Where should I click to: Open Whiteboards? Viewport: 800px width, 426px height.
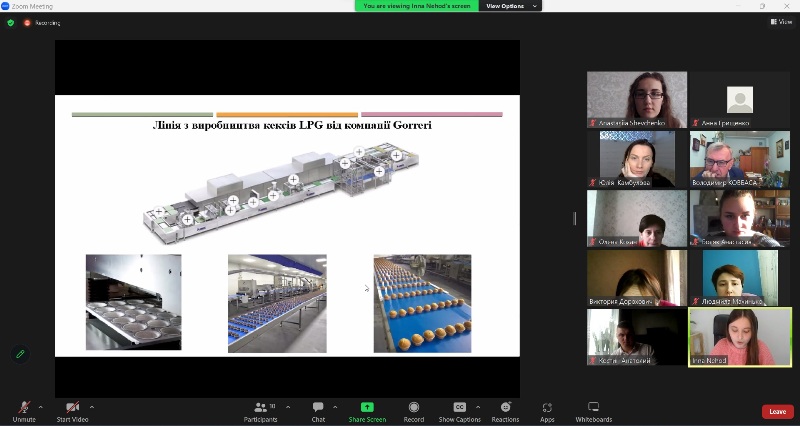tap(594, 412)
